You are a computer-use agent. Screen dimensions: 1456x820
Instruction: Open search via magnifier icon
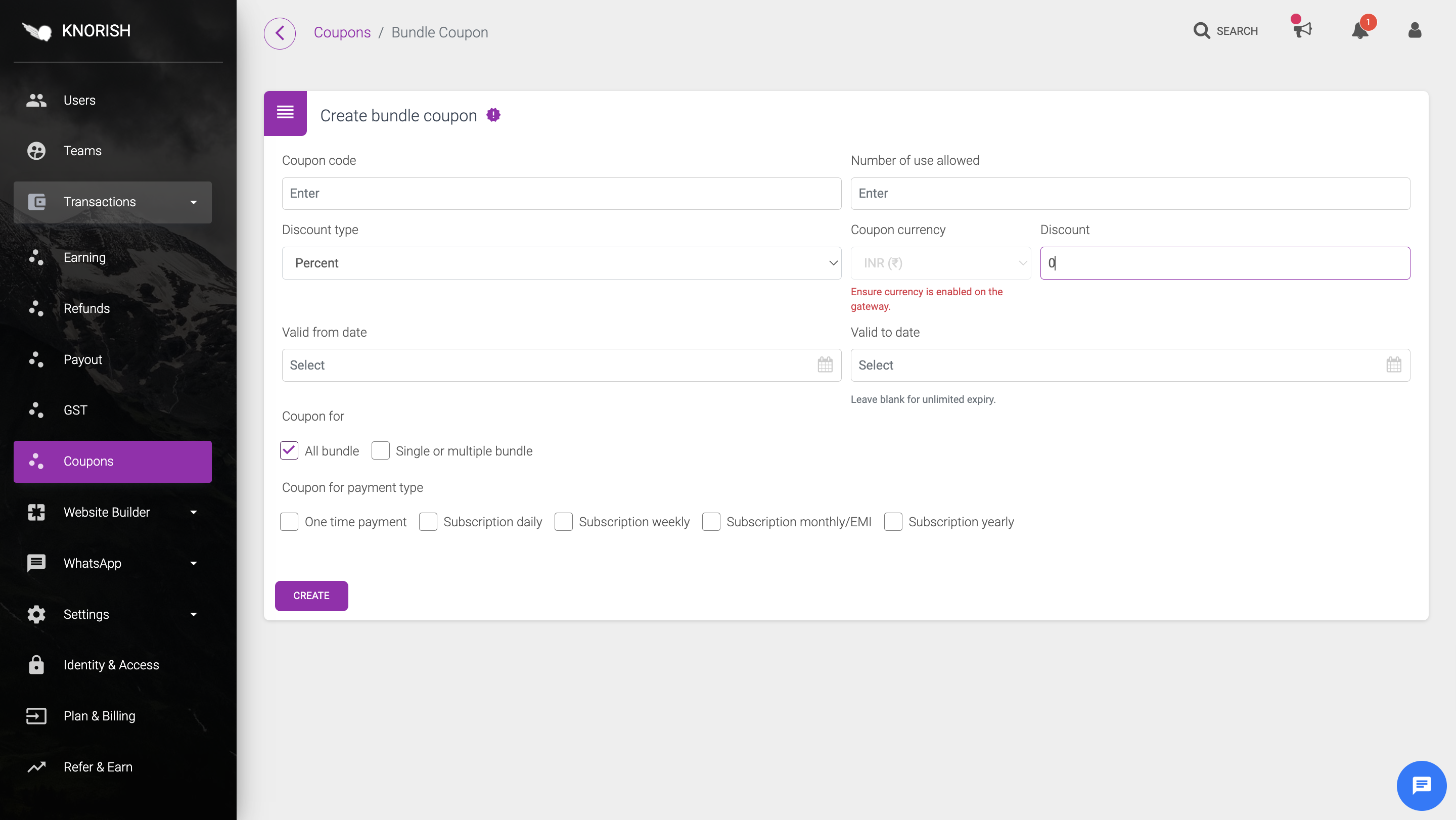[x=1202, y=30]
